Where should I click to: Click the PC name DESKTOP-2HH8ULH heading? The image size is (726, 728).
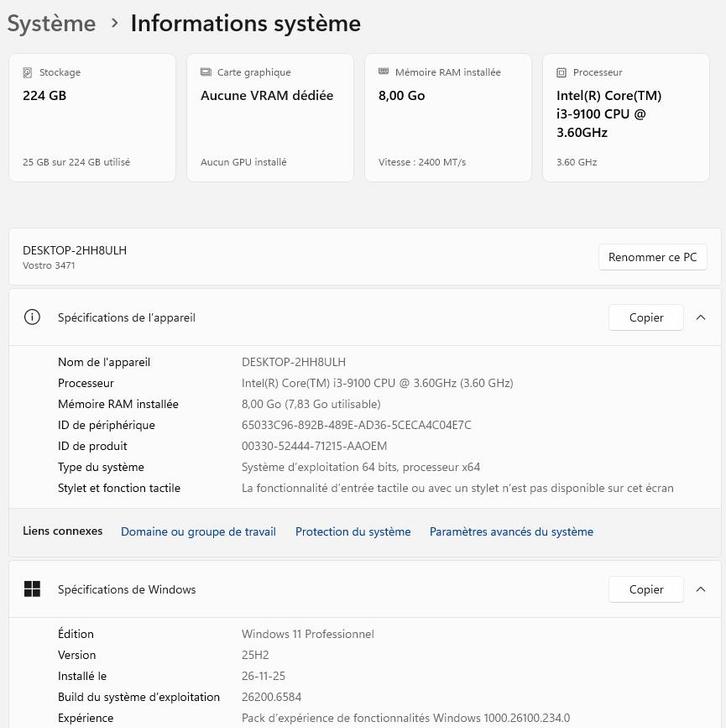(74, 251)
